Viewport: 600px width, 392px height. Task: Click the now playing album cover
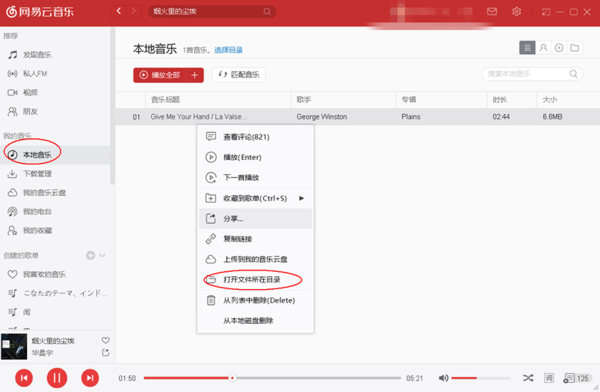14,347
